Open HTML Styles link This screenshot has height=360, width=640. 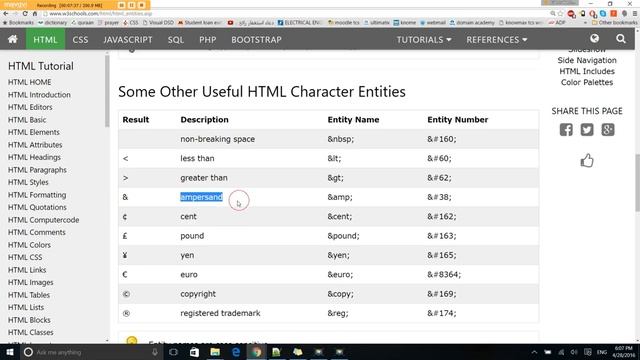click(x=28, y=182)
